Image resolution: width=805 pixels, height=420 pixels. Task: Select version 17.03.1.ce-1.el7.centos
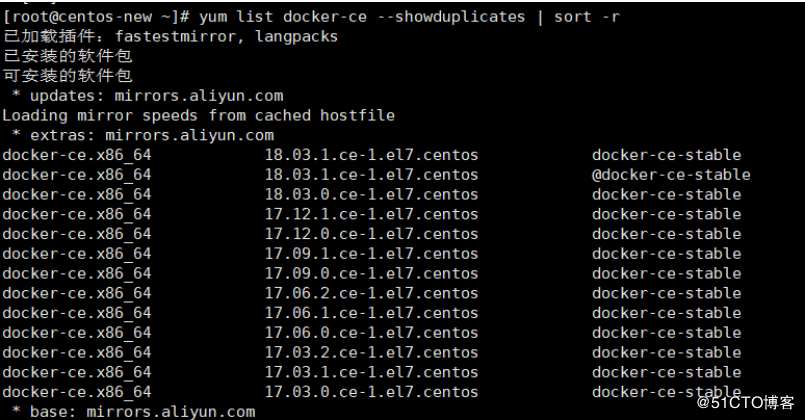[x=371, y=372]
